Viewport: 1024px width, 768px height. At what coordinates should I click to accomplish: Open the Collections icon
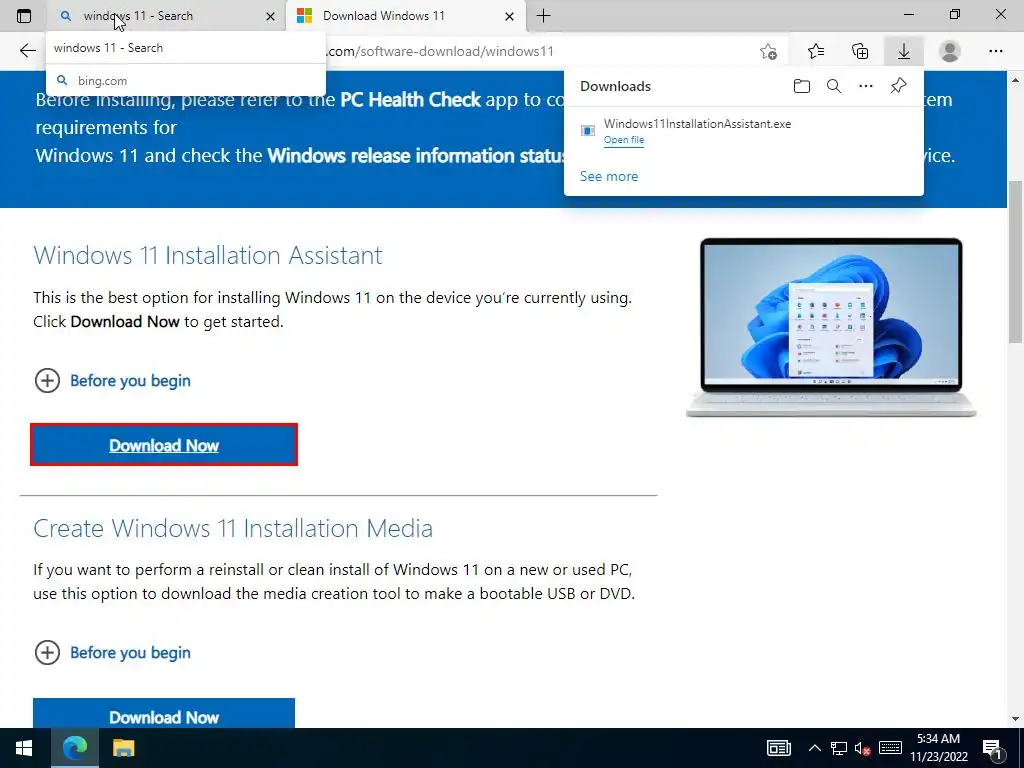(860, 51)
